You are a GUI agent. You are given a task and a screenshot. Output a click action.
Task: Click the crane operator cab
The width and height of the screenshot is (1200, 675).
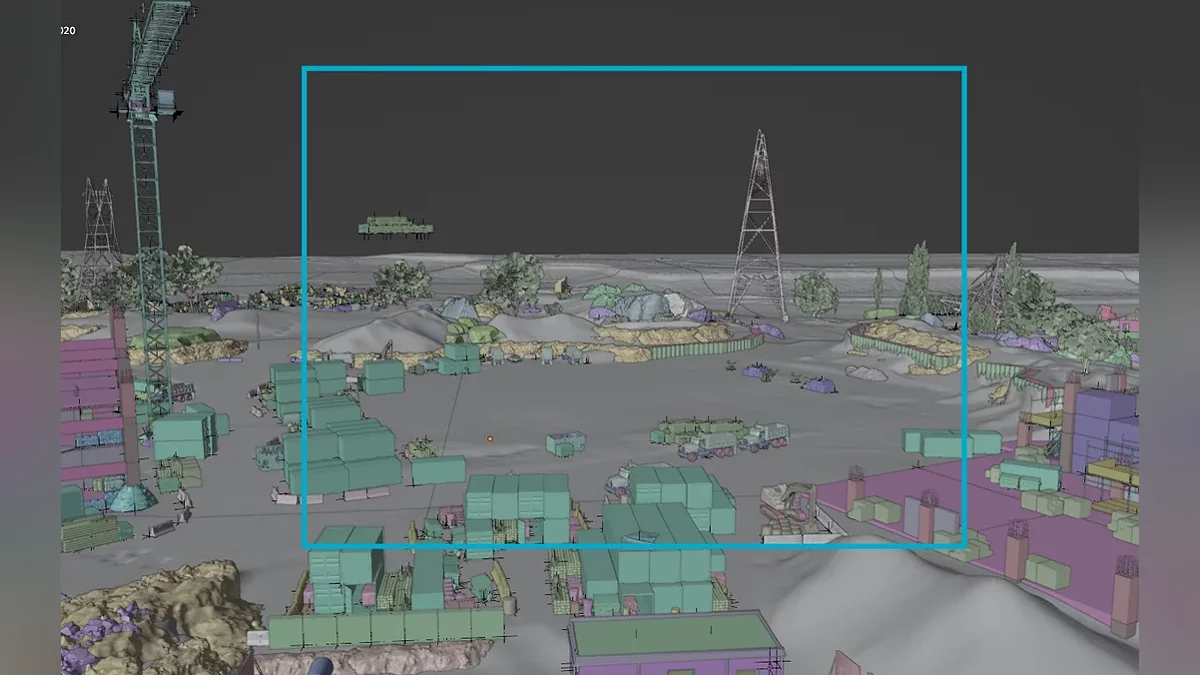(x=165, y=102)
